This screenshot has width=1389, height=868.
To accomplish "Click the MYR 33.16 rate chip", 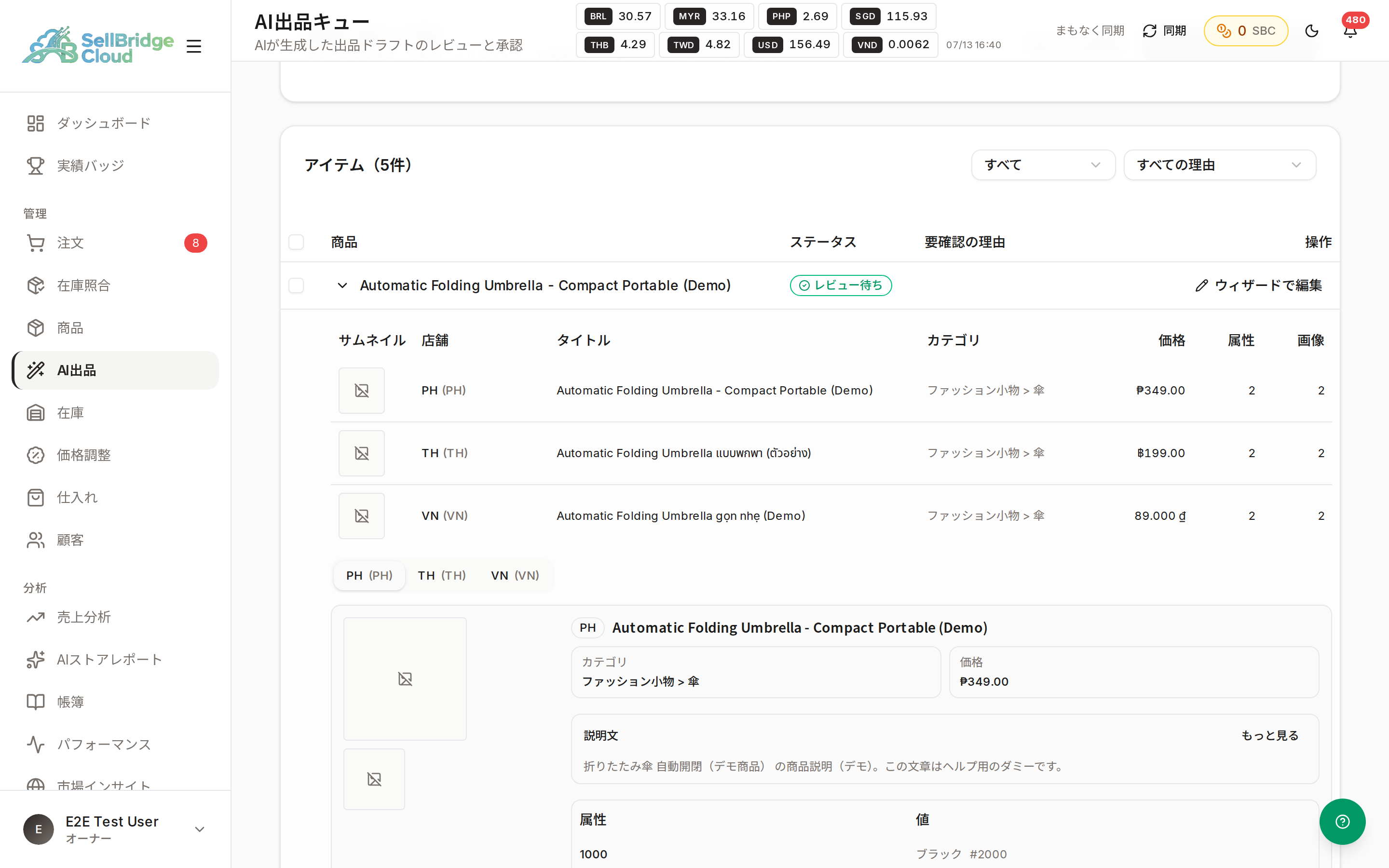I will click(709, 16).
